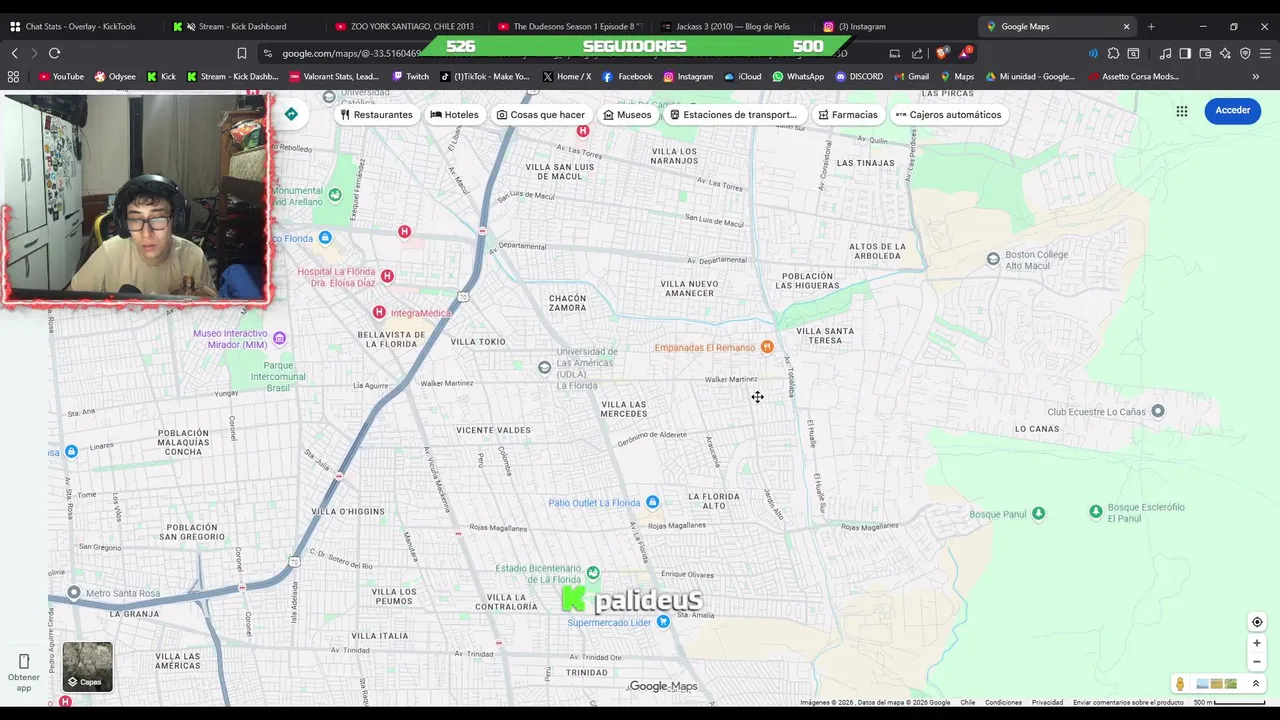Open Empanadas El Remanso restaurant pin
The width and height of the screenshot is (1280, 720).
click(x=767, y=347)
